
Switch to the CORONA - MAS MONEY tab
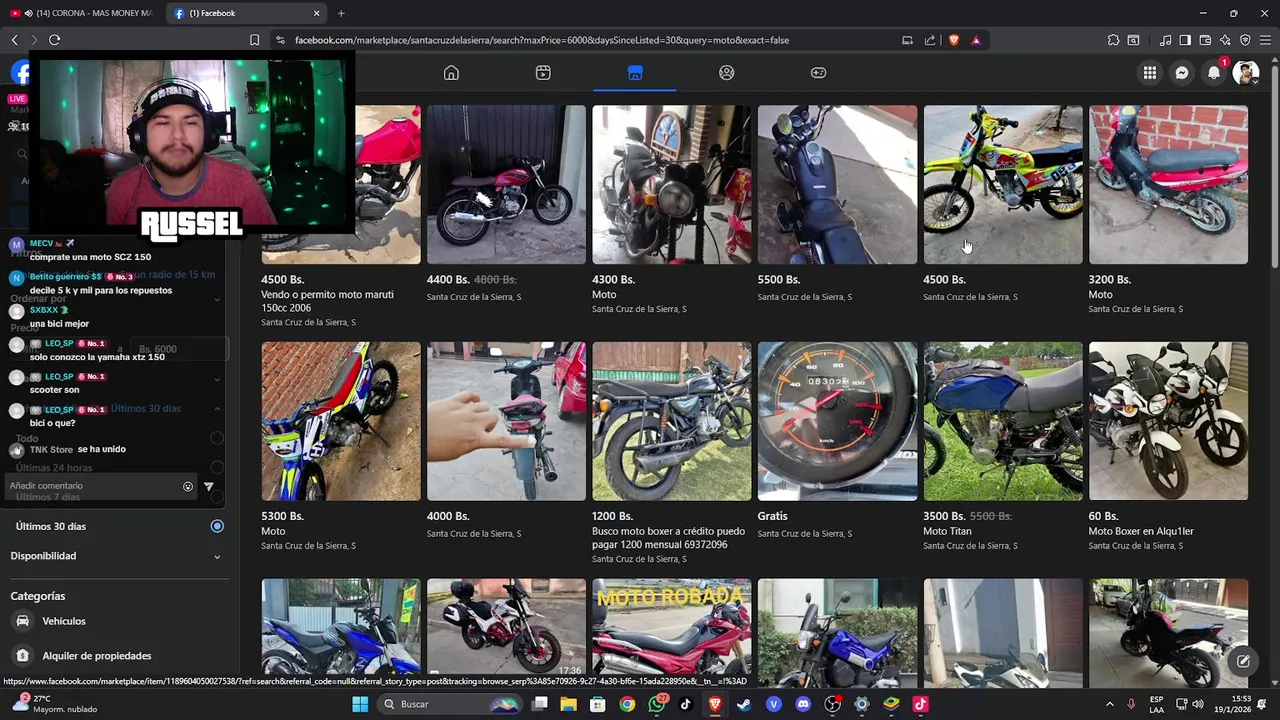(80, 13)
